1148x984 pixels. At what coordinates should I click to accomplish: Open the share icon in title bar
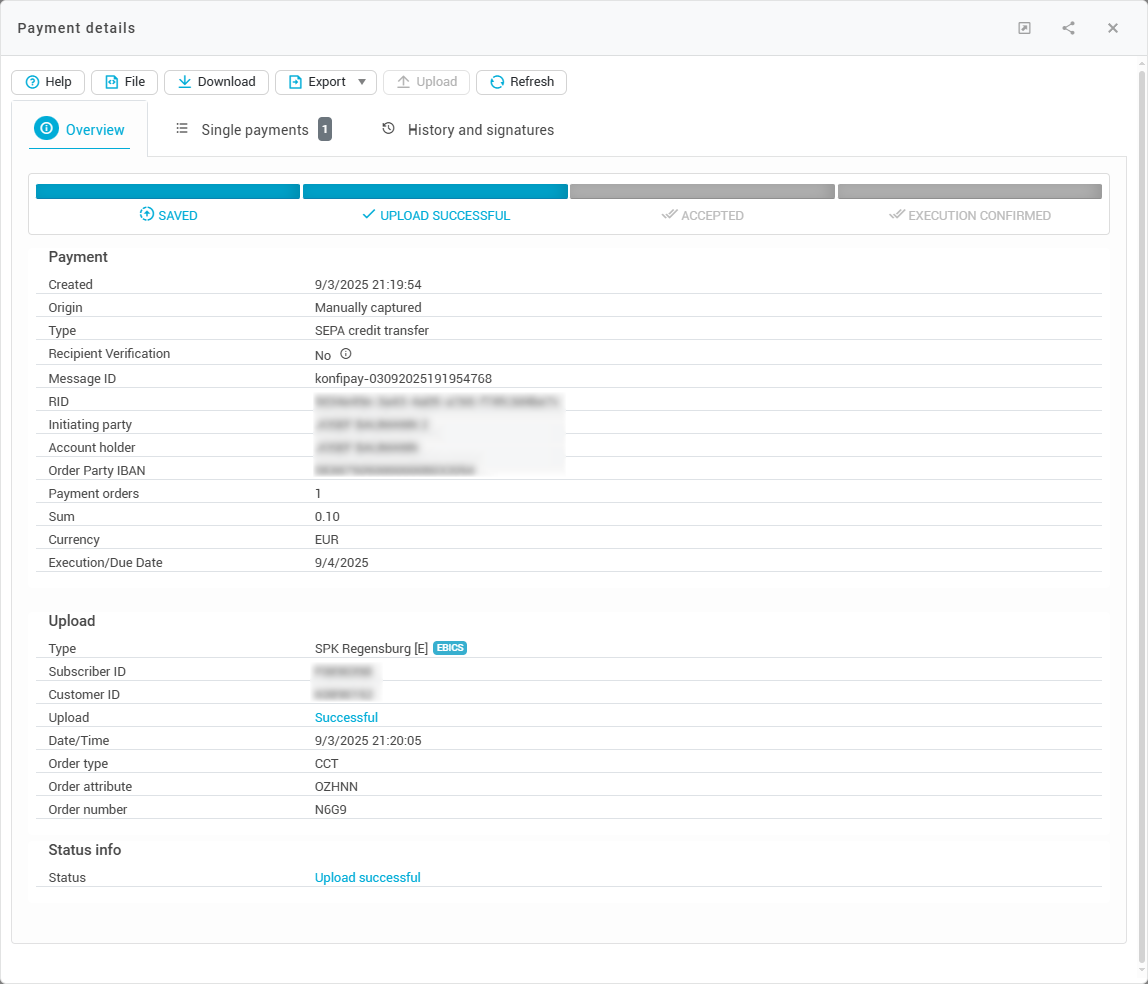[1068, 28]
